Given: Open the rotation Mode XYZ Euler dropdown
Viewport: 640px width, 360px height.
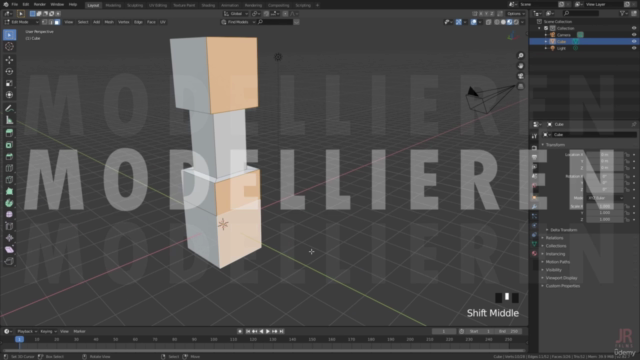Looking at the screenshot, I should [605, 198].
